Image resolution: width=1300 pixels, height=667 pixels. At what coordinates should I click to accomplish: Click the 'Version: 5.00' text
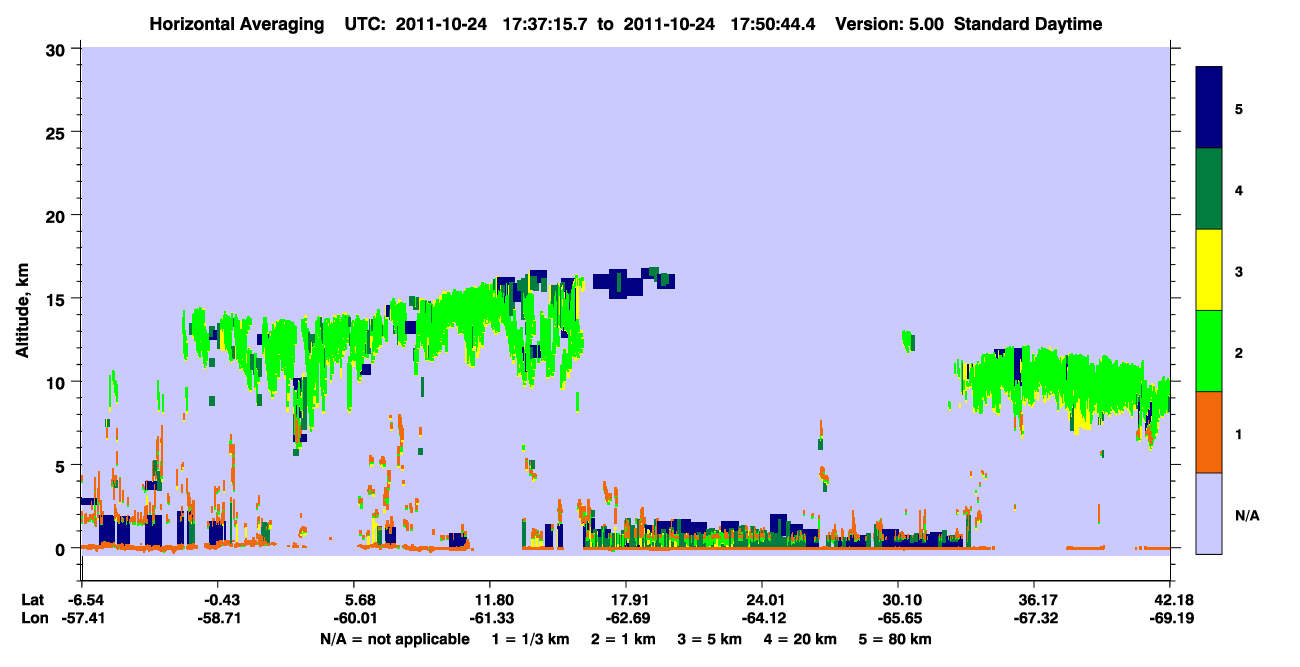click(x=888, y=24)
